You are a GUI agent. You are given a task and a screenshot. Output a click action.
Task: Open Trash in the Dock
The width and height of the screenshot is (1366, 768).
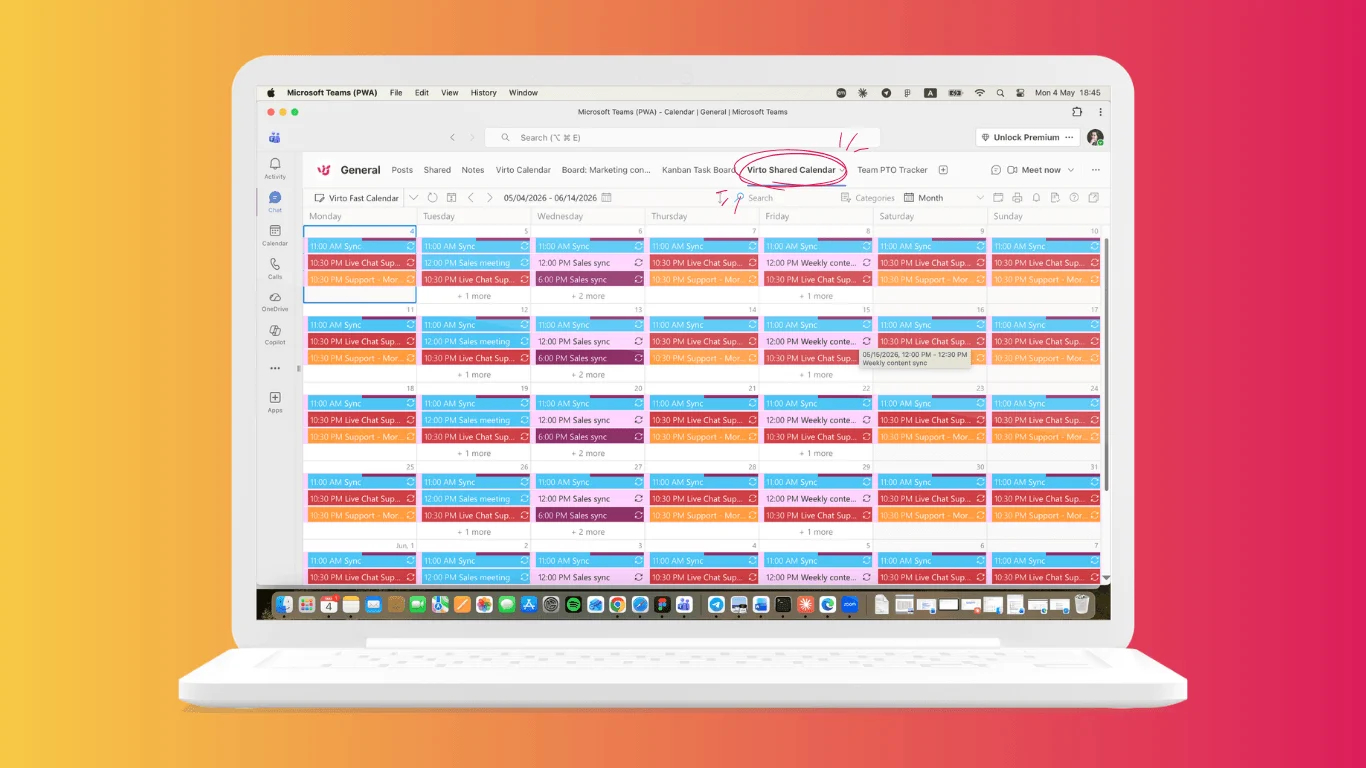[x=1082, y=604]
